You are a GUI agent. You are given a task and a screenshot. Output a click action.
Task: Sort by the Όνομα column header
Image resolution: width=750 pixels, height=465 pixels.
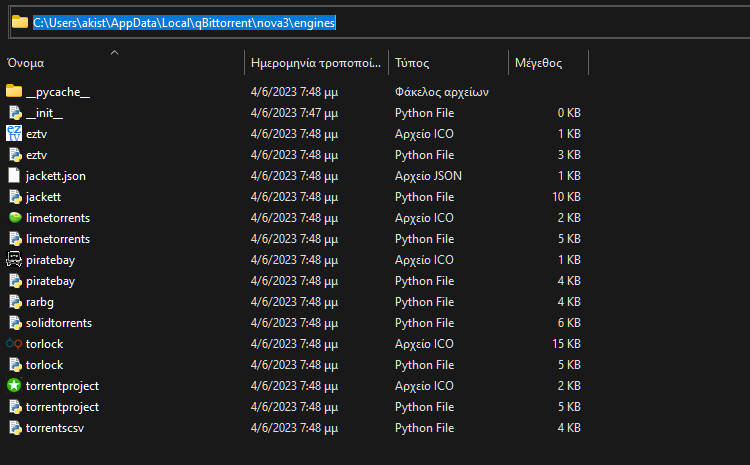point(26,63)
